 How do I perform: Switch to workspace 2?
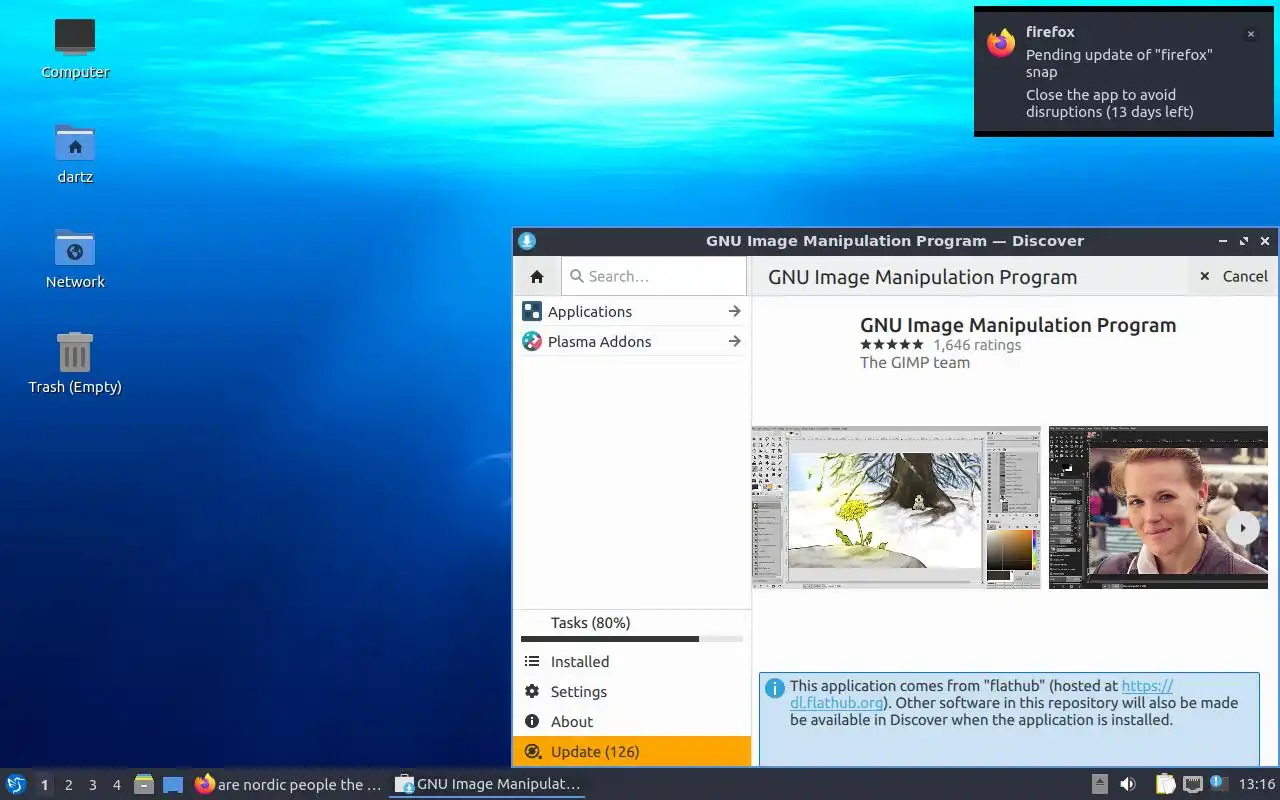(68, 785)
